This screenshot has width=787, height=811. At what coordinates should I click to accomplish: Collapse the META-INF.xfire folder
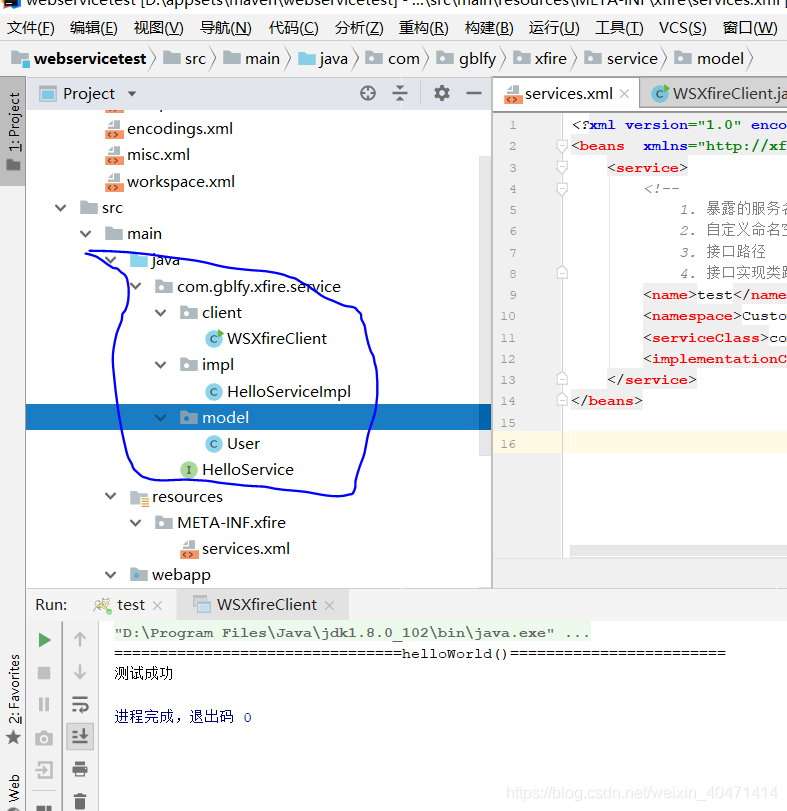click(x=136, y=522)
